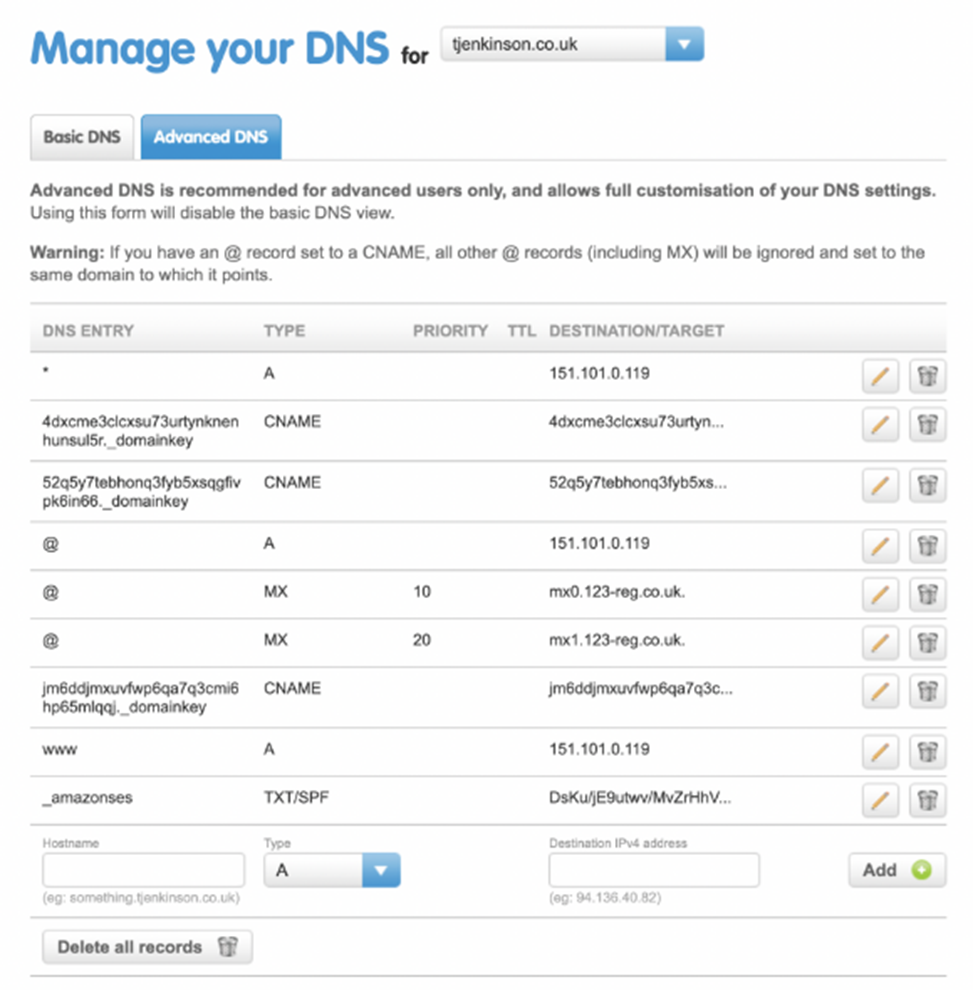973x1002 pixels.
Task: Delete the @ A record
Action: pos(927,545)
